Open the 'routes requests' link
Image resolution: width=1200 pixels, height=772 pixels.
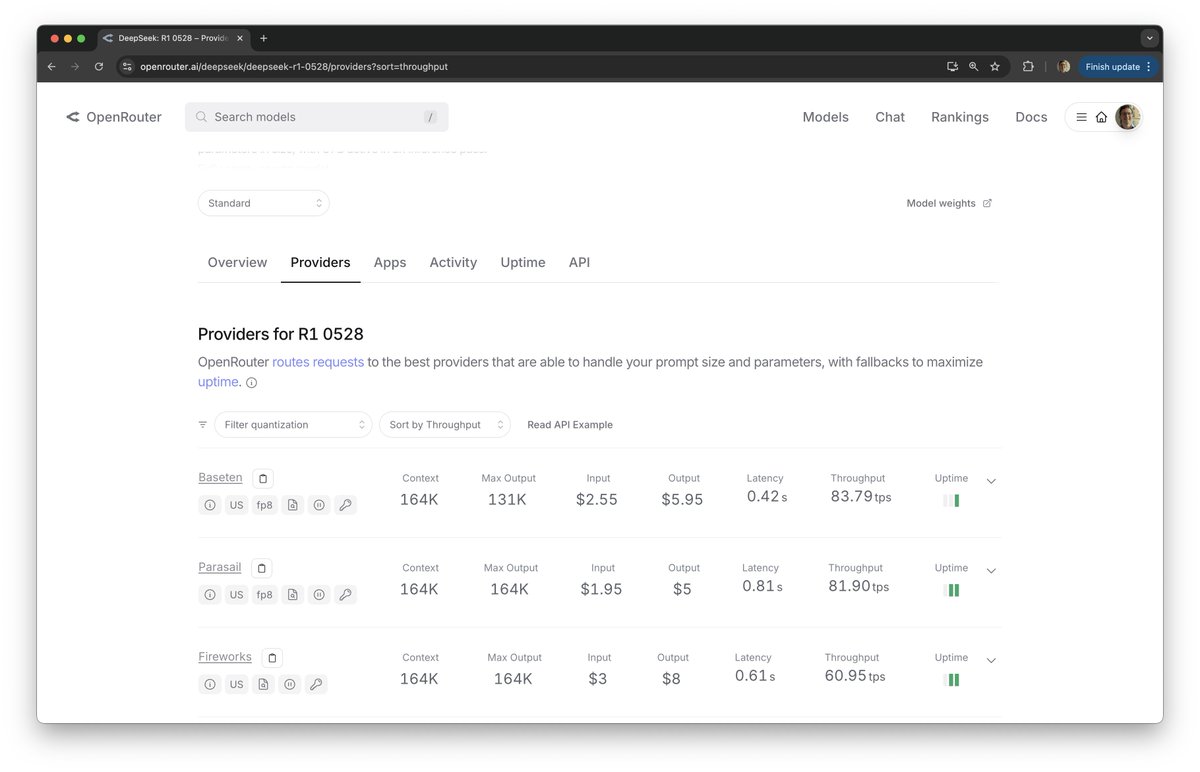[318, 362]
